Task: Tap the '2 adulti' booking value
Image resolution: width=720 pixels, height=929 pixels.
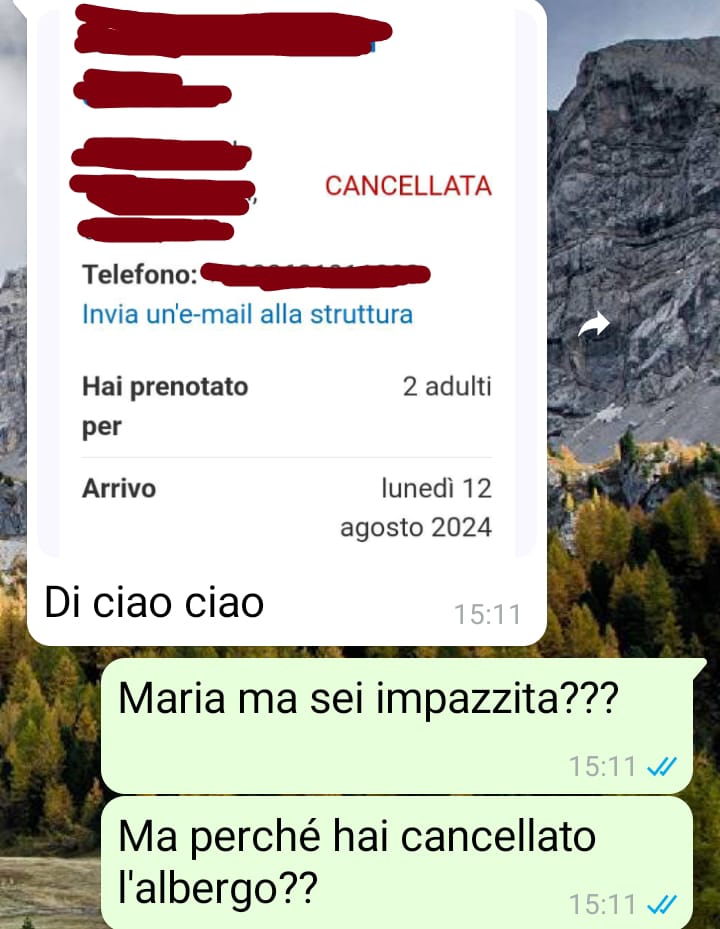Action: point(447,386)
